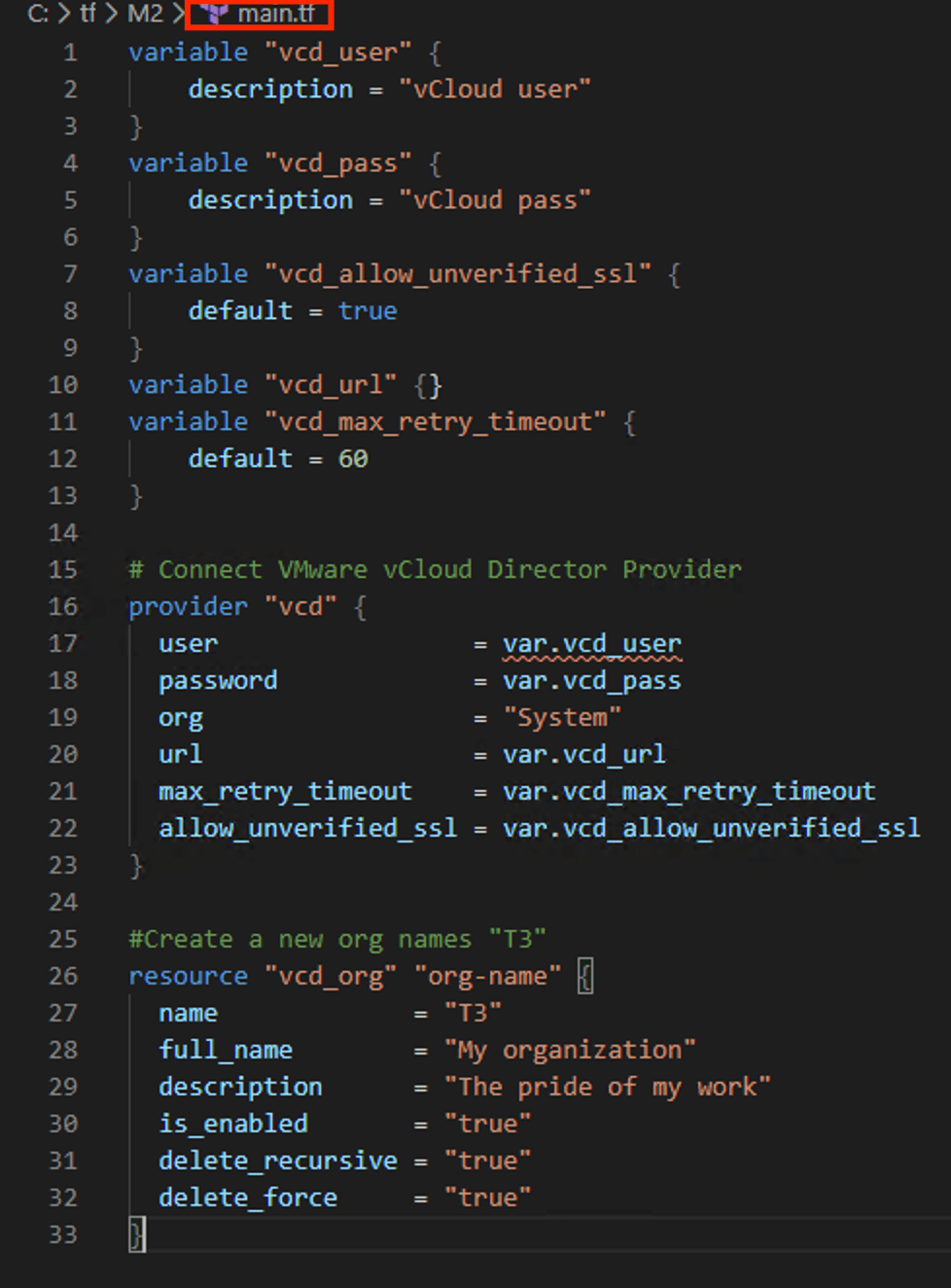Screen dimensions: 951x1288
Task: Expand the M2 folder breadcrumb
Action: pyautogui.click(x=145, y=14)
